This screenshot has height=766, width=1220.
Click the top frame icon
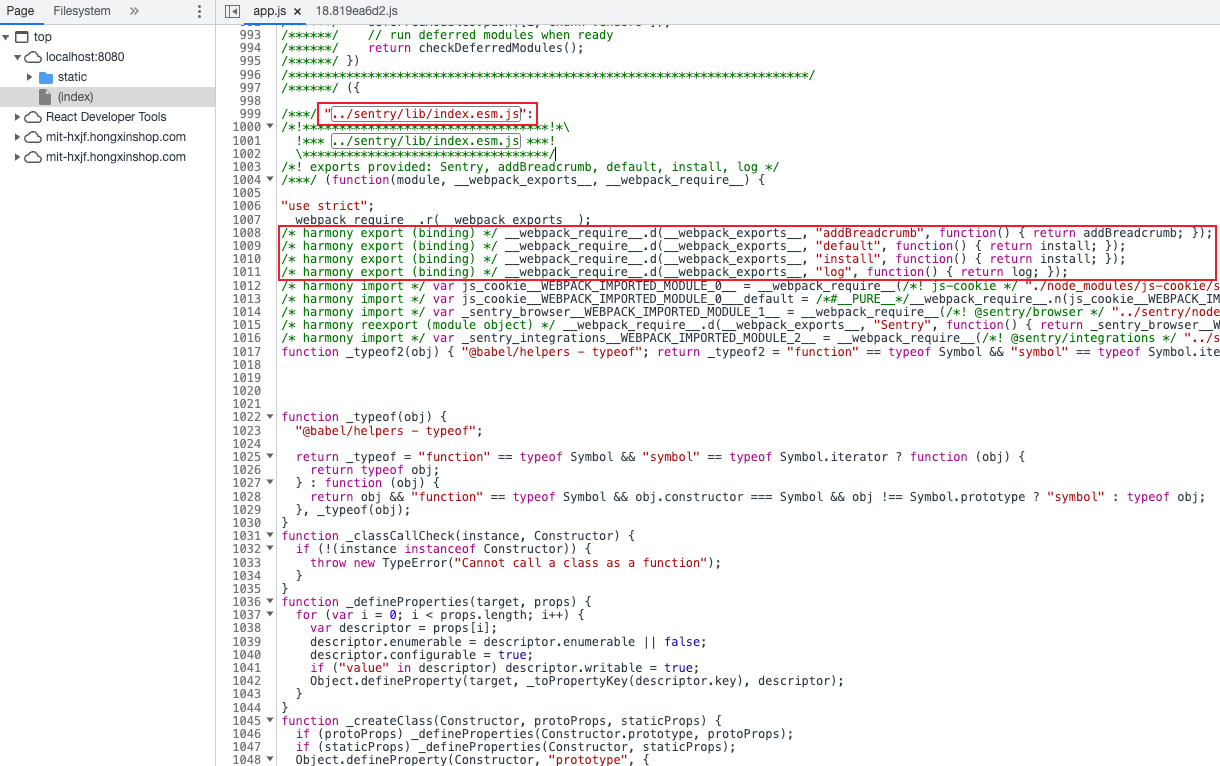(x=22, y=37)
